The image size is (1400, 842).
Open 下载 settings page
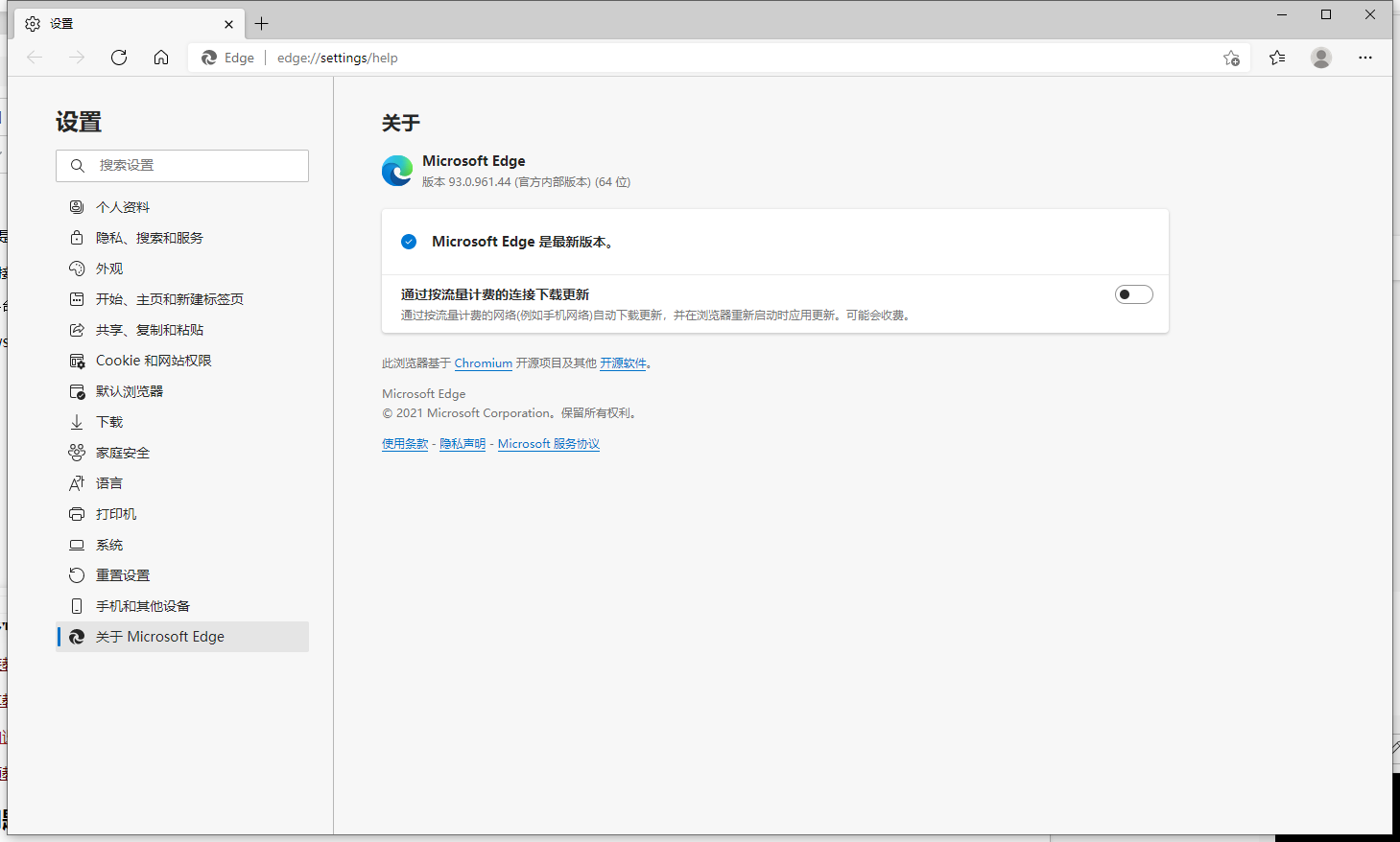tap(109, 422)
